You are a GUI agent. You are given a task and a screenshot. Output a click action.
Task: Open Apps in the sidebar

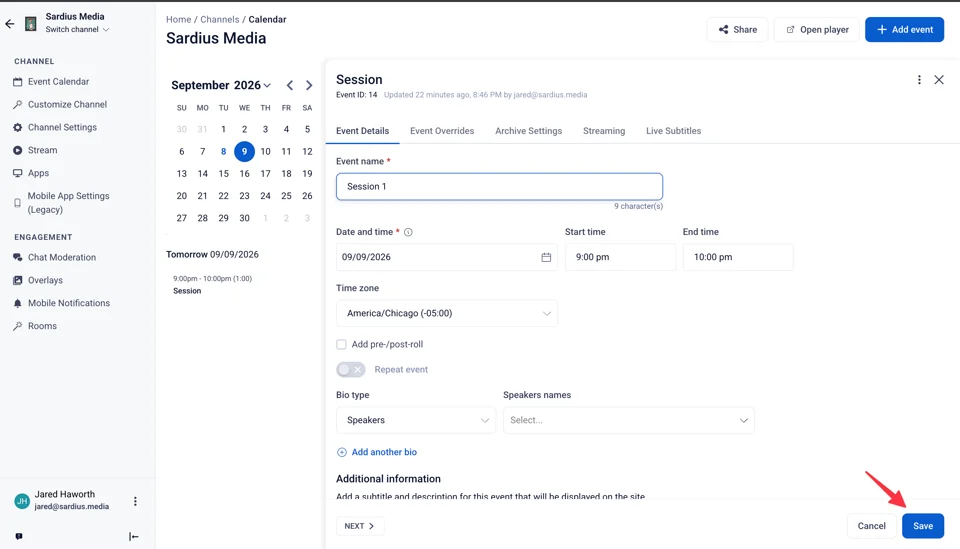coord(38,173)
